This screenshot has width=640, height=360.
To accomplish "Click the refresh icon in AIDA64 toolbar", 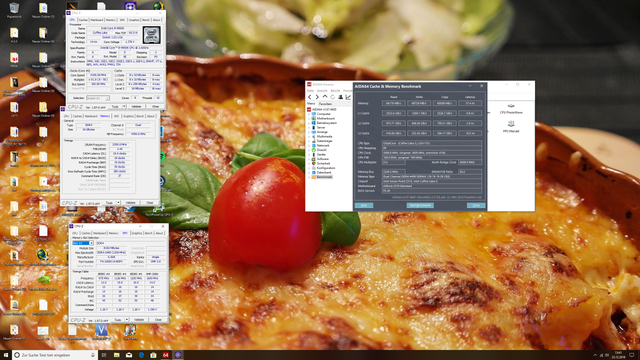I will coord(333,97).
